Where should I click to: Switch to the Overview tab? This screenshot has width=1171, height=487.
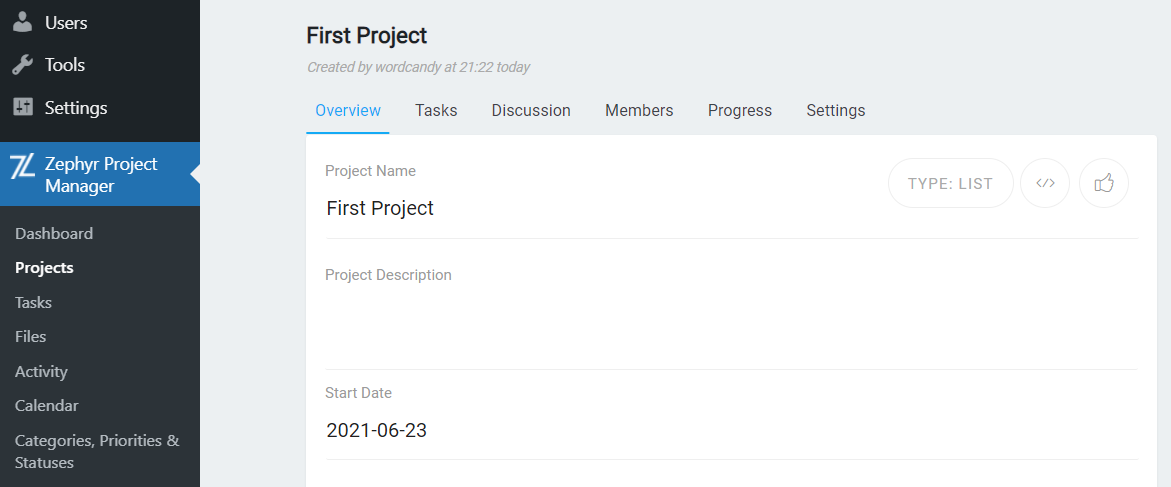pyautogui.click(x=348, y=111)
